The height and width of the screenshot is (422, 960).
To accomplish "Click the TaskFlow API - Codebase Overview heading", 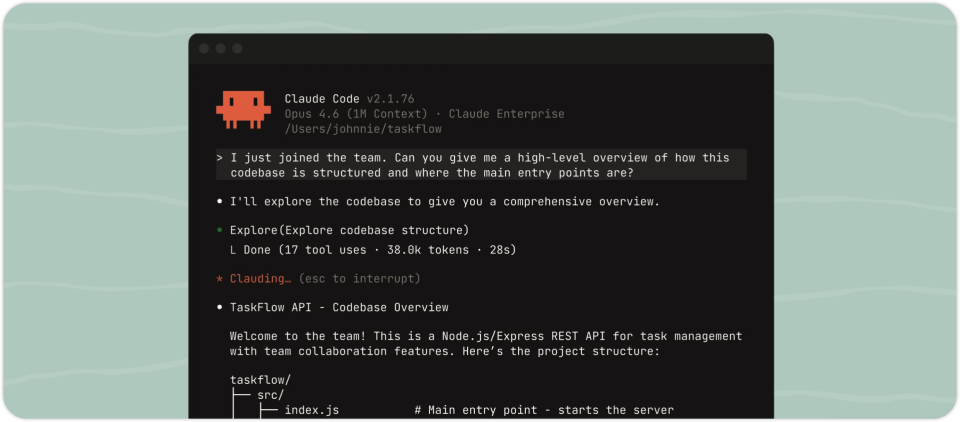I will (339, 307).
